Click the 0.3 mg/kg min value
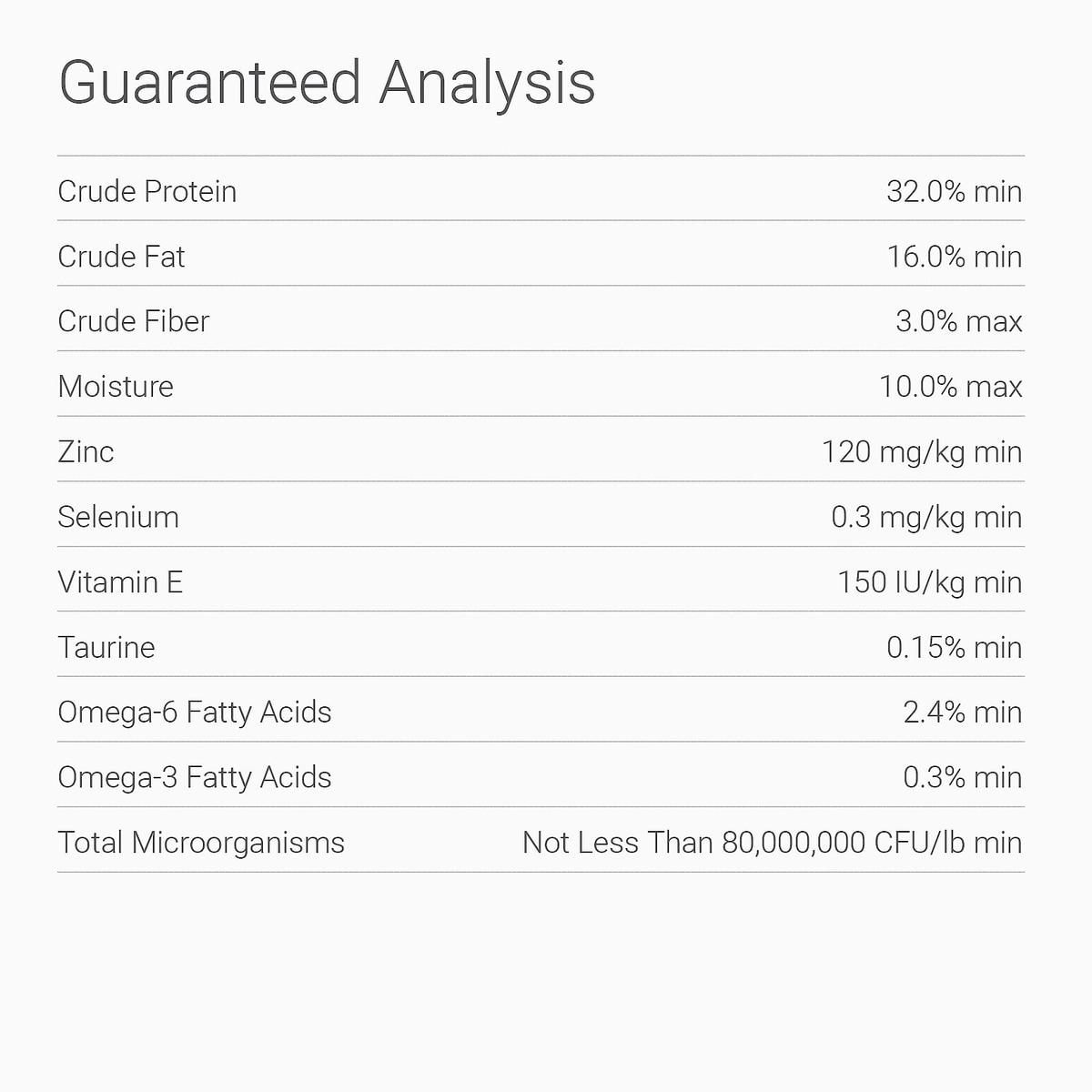Viewport: 1092px width, 1092px height. pos(925,517)
